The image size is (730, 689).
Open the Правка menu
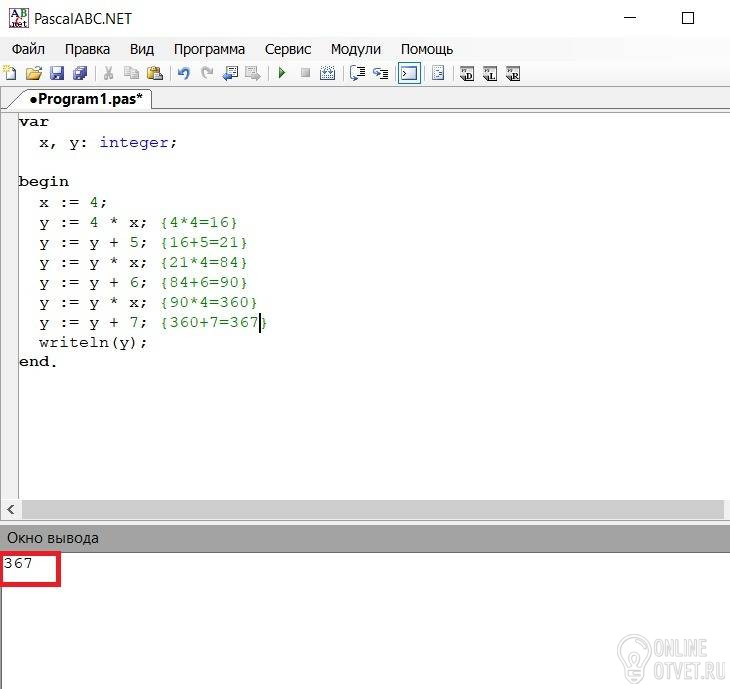(x=87, y=48)
